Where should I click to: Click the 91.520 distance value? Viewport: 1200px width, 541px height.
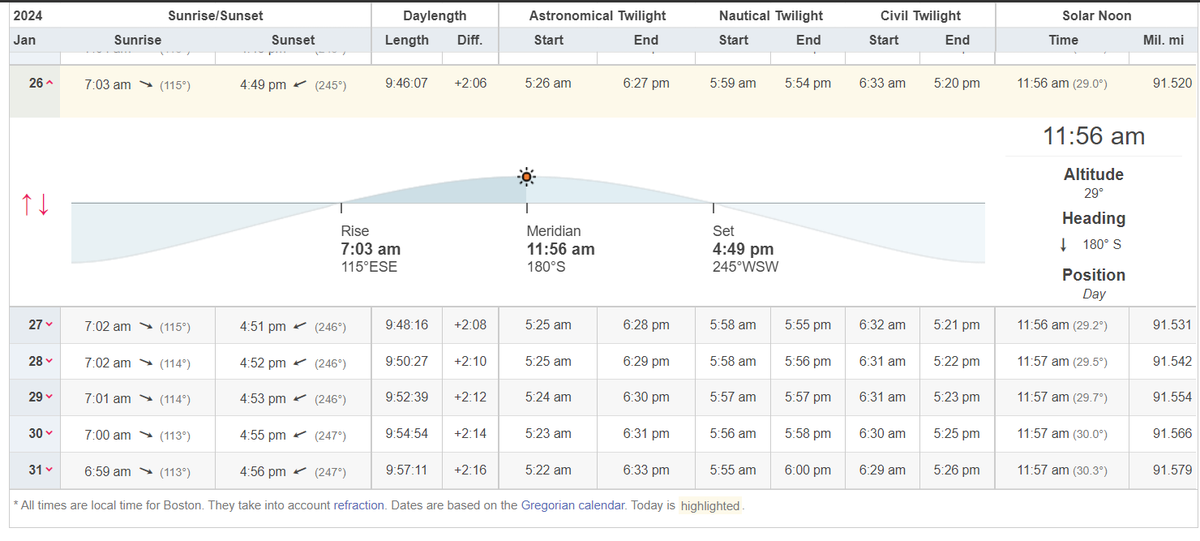[1172, 83]
